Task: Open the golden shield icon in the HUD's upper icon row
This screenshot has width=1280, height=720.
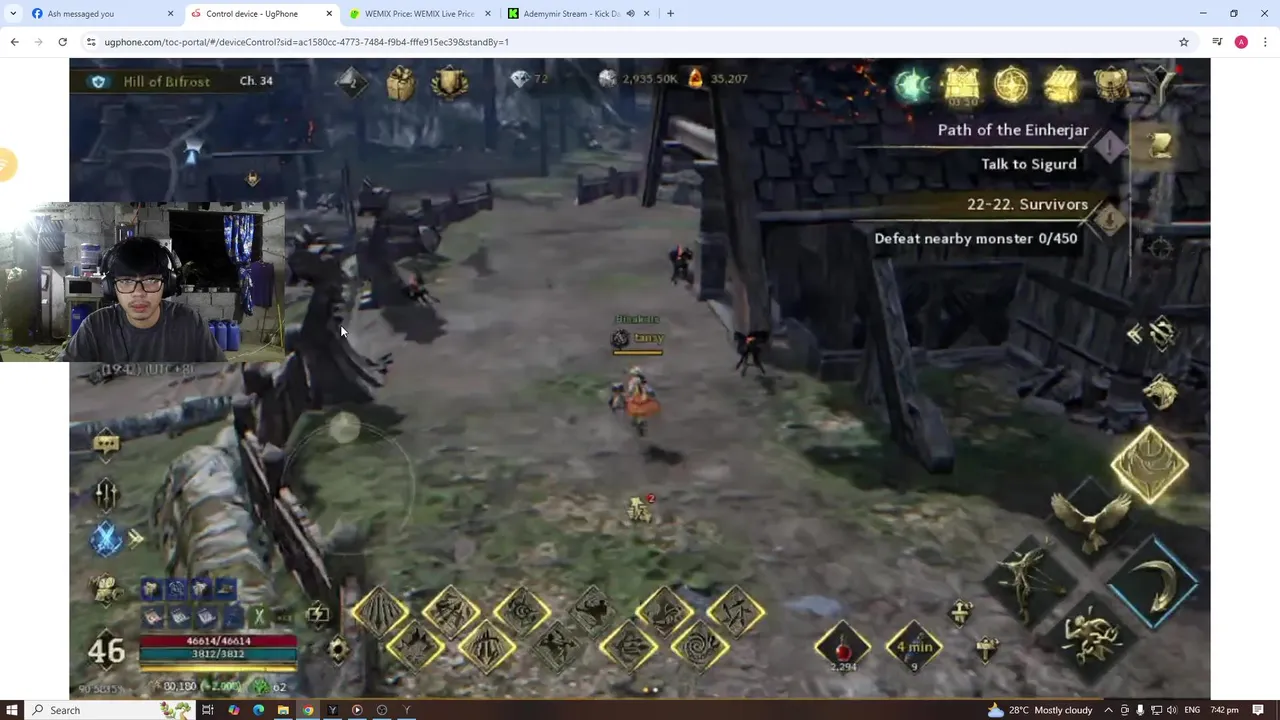Action: 450,83
